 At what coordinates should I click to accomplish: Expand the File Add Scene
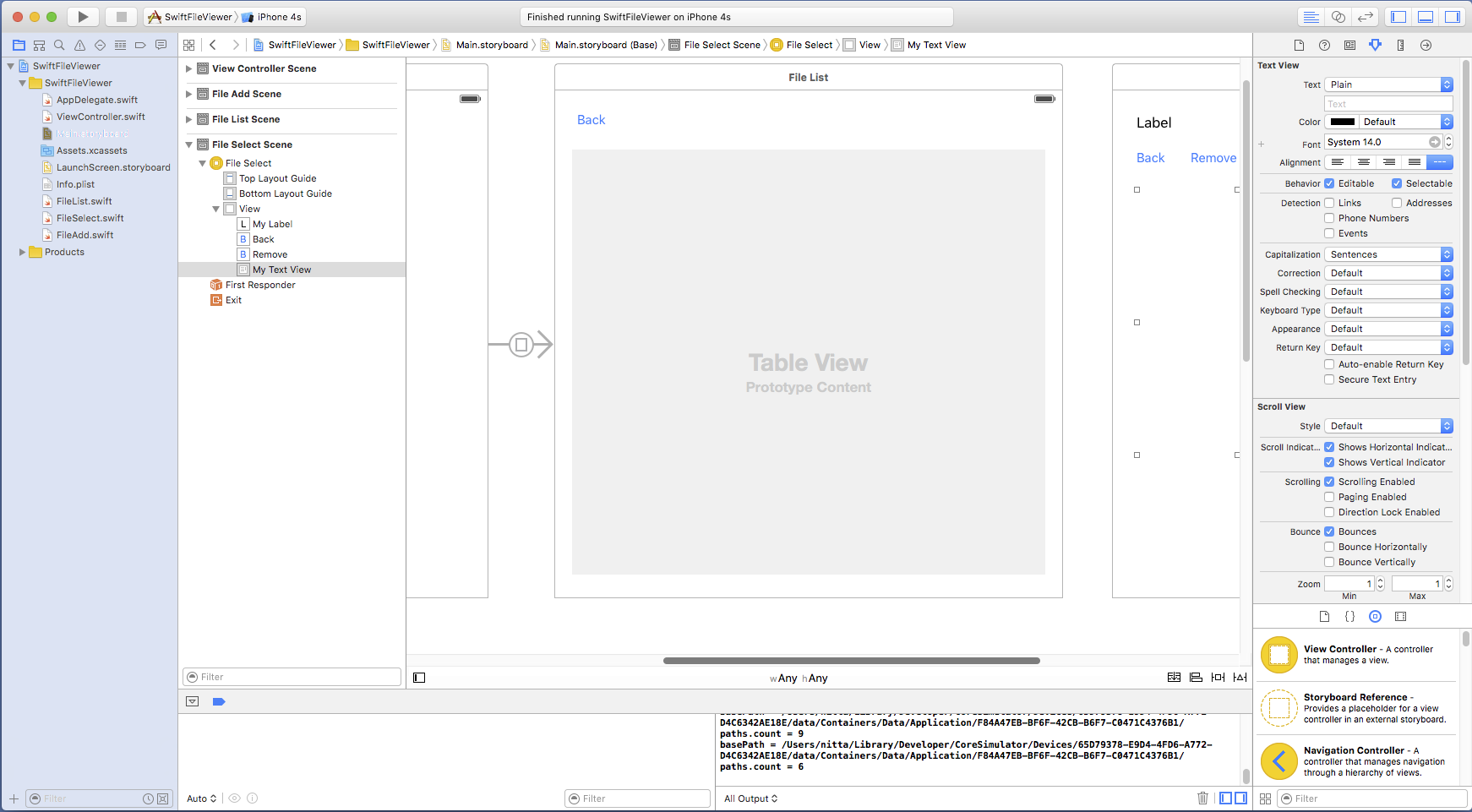click(x=188, y=94)
